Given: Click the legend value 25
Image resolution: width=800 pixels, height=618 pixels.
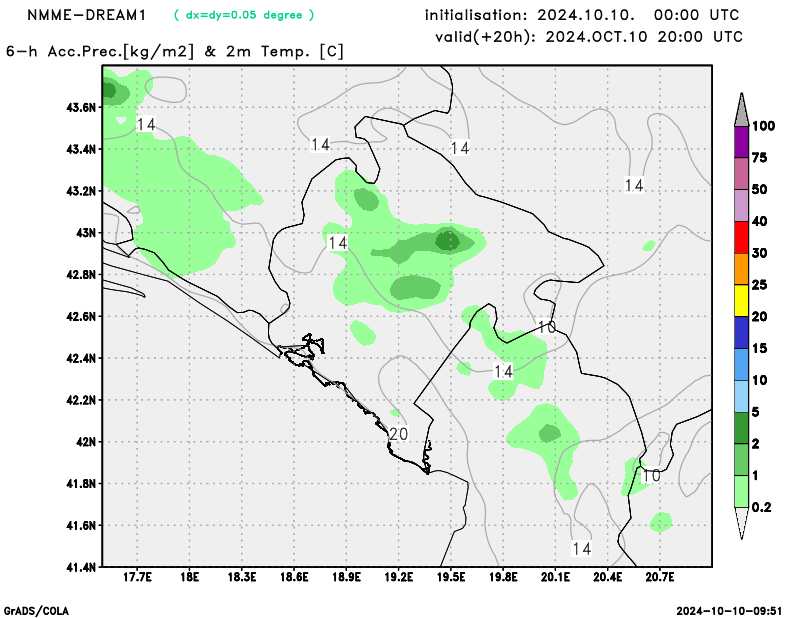Looking at the screenshot, I should [760, 285].
